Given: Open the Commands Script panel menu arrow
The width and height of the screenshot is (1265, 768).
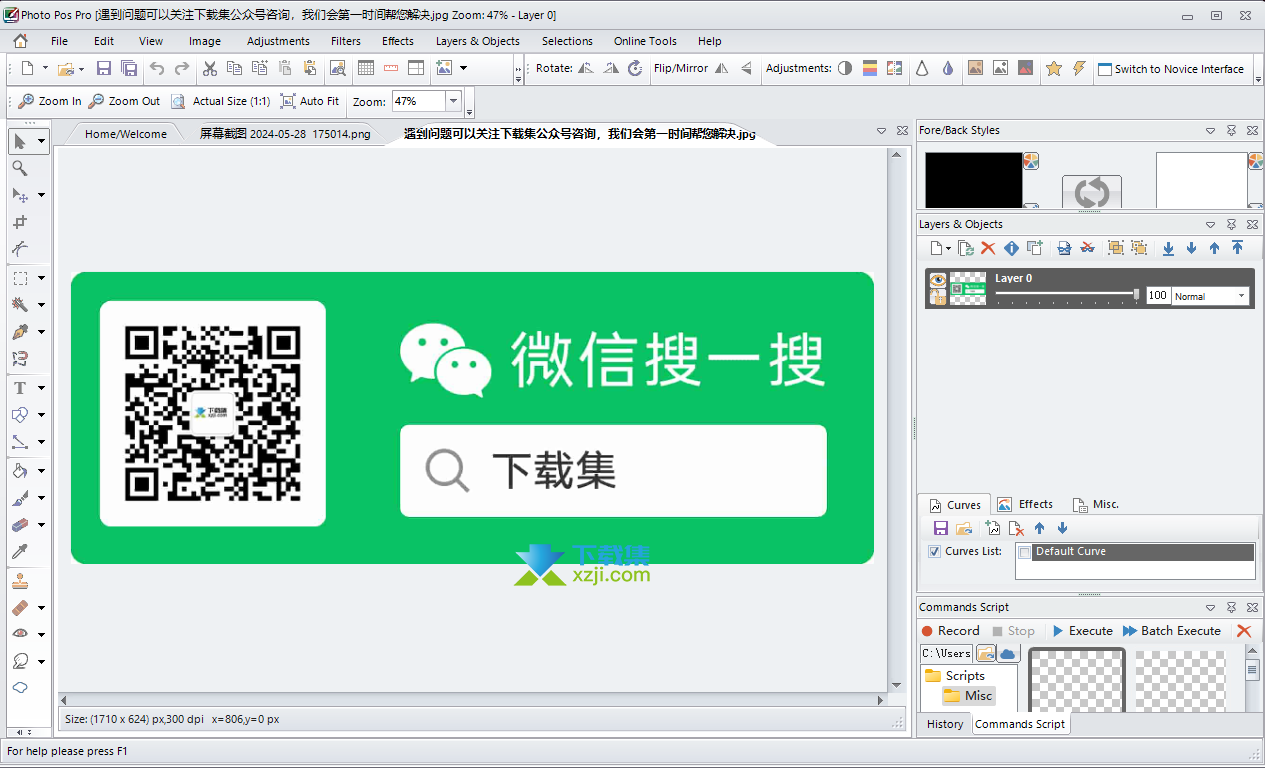Looking at the screenshot, I should coord(1210,607).
